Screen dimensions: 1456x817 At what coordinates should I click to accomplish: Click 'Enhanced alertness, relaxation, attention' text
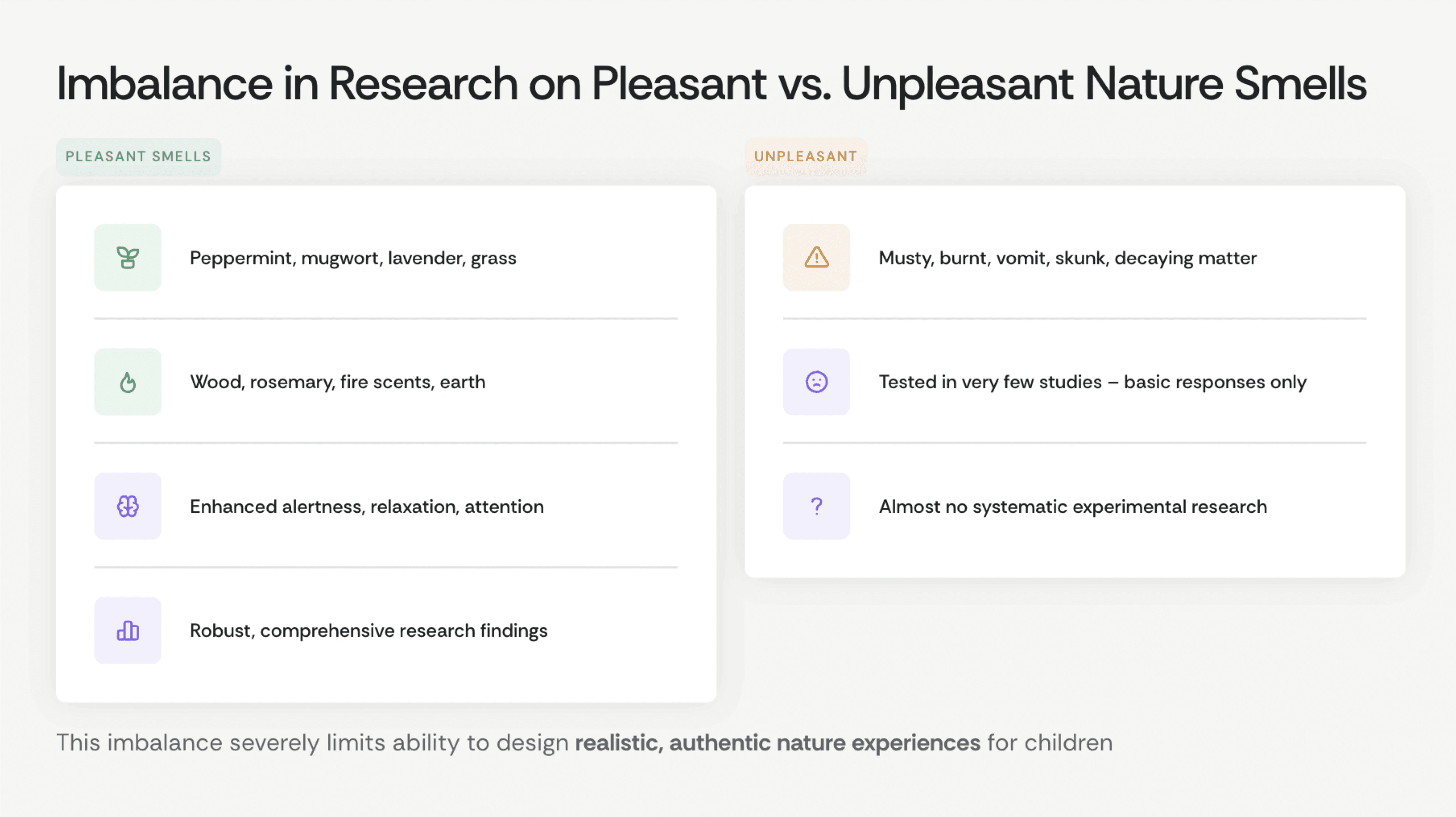click(366, 507)
